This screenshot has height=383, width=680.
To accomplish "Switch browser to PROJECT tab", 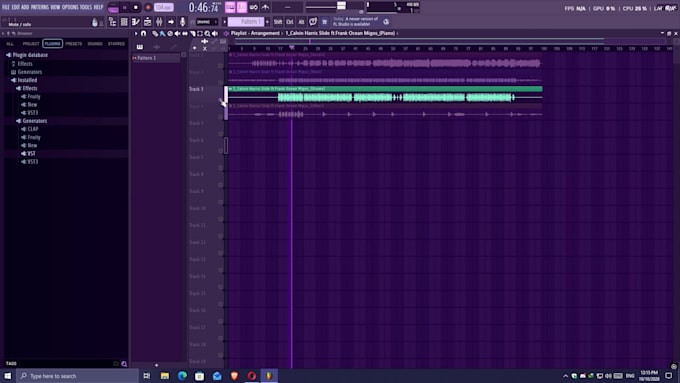I will pyautogui.click(x=31, y=44).
